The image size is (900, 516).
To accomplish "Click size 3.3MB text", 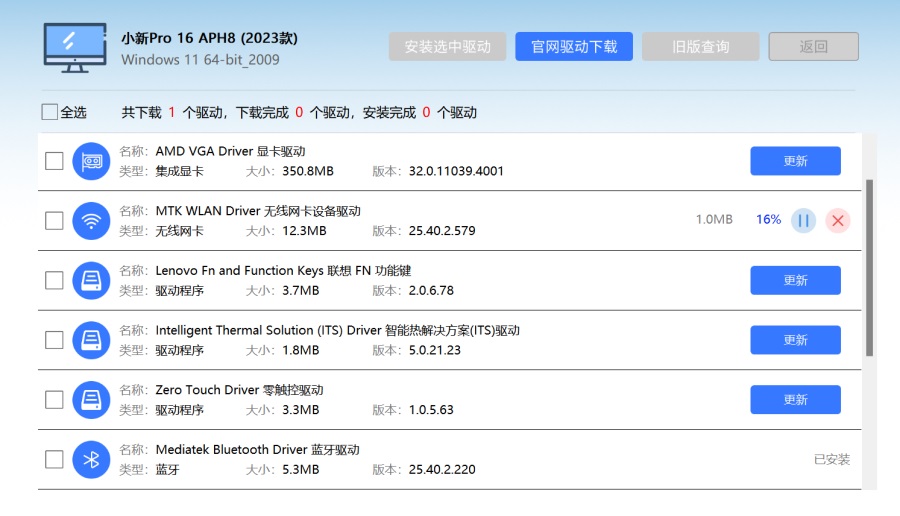I will [x=300, y=410].
